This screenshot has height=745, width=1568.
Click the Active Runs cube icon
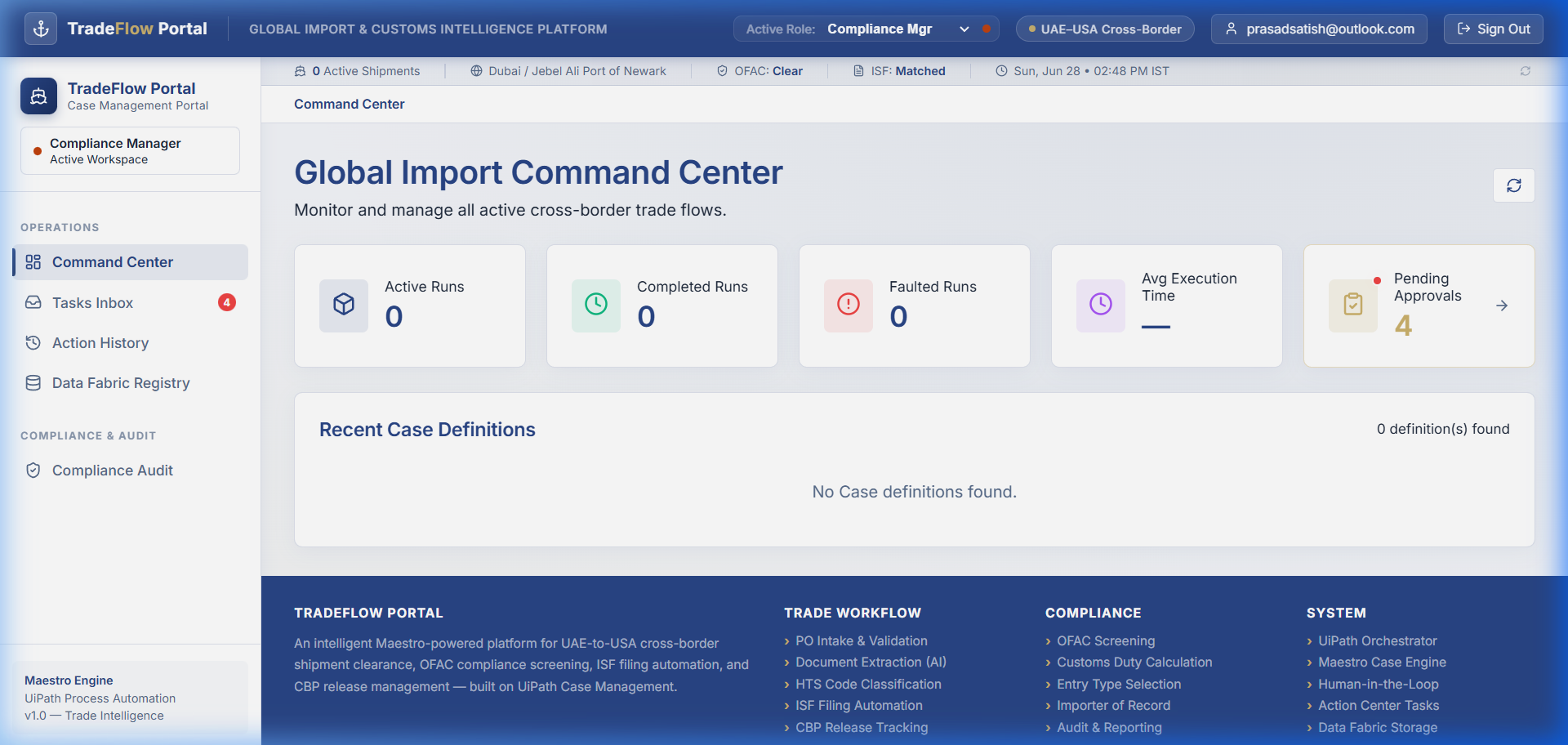click(x=344, y=305)
